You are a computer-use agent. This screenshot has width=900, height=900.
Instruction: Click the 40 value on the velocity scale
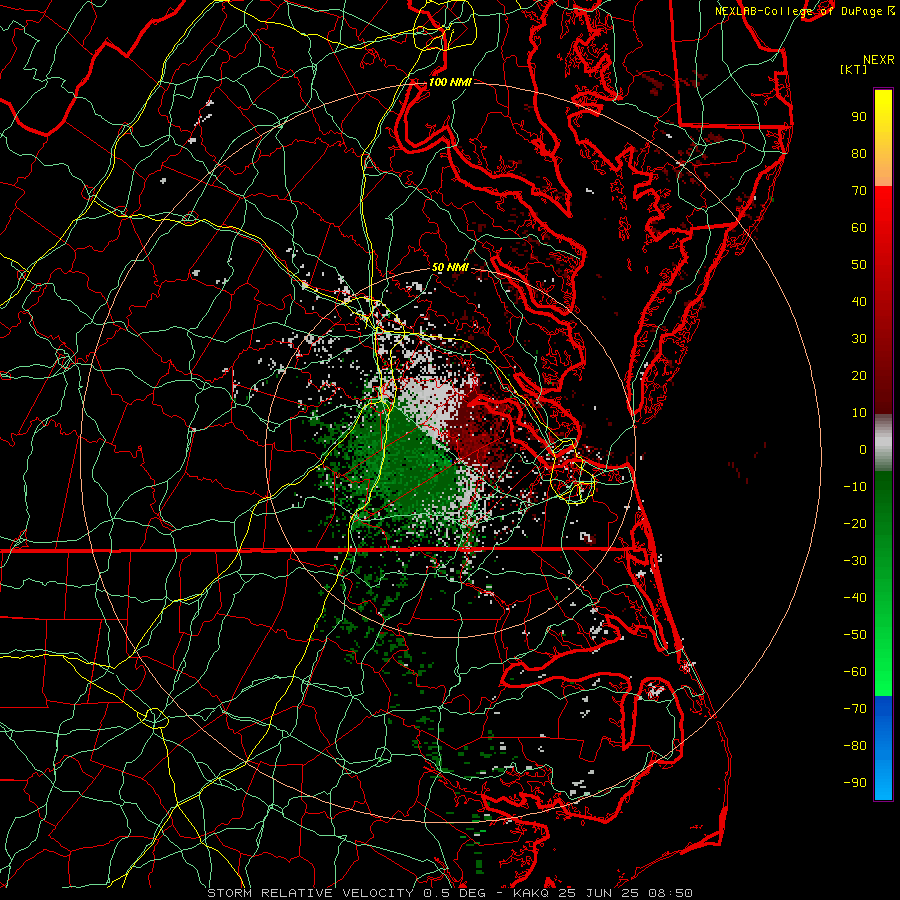tap(859, 301)
